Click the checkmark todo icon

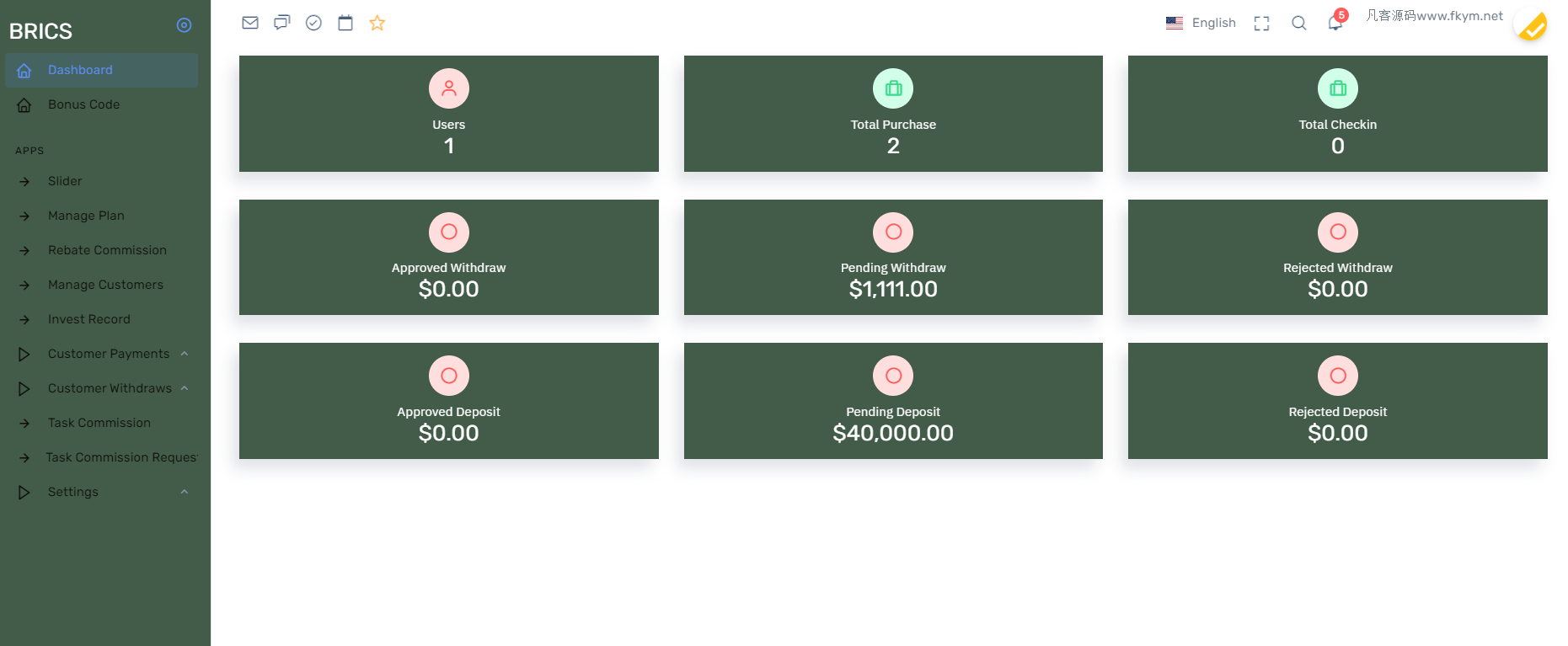click(x=313, y=23)
